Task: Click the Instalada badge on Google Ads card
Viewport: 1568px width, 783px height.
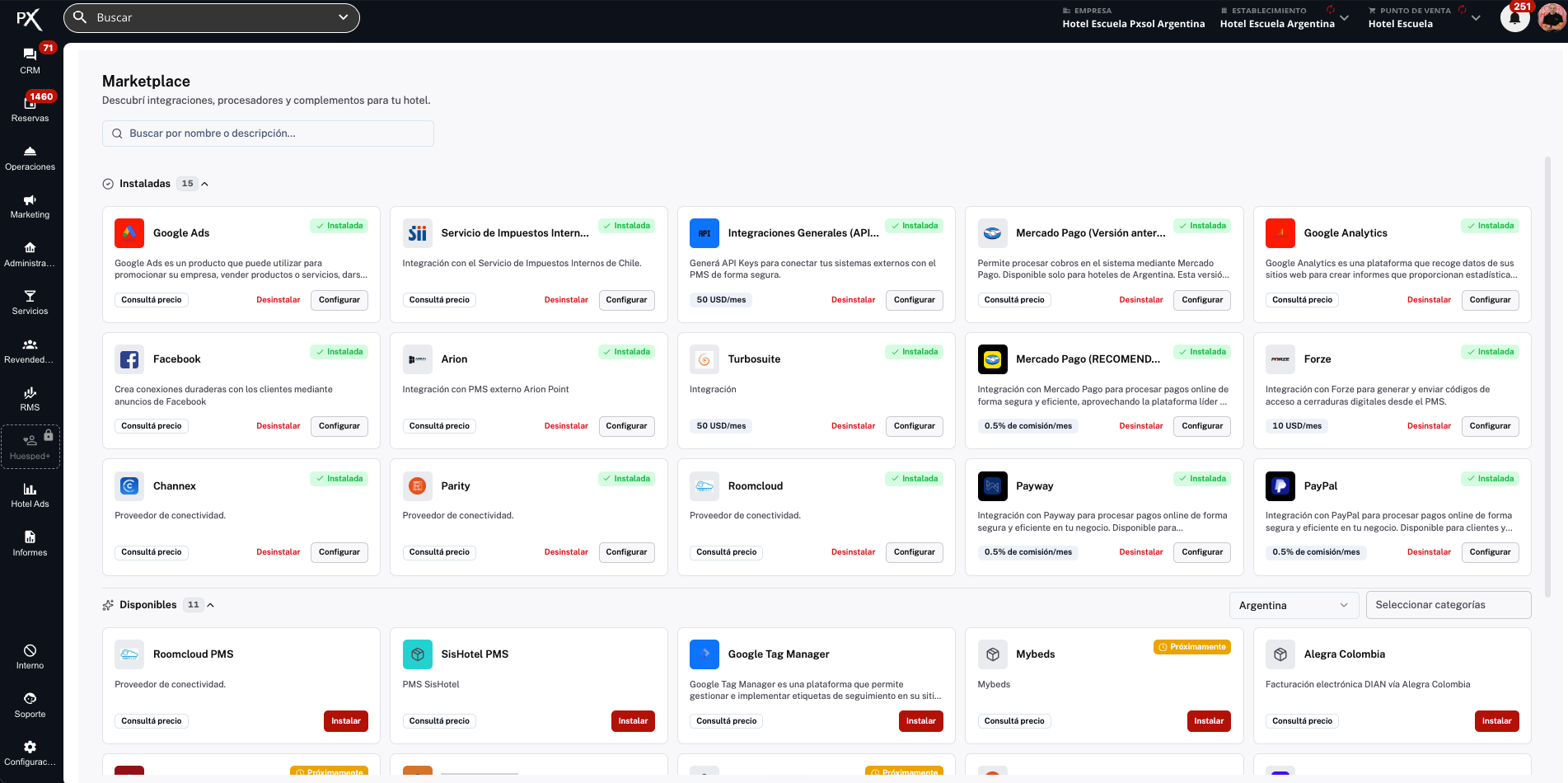Action: 339,226
